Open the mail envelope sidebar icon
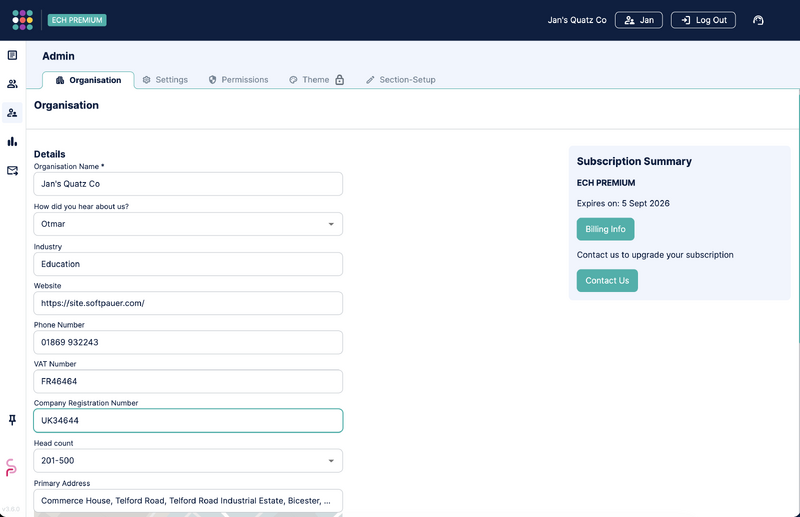 [12, 170]
